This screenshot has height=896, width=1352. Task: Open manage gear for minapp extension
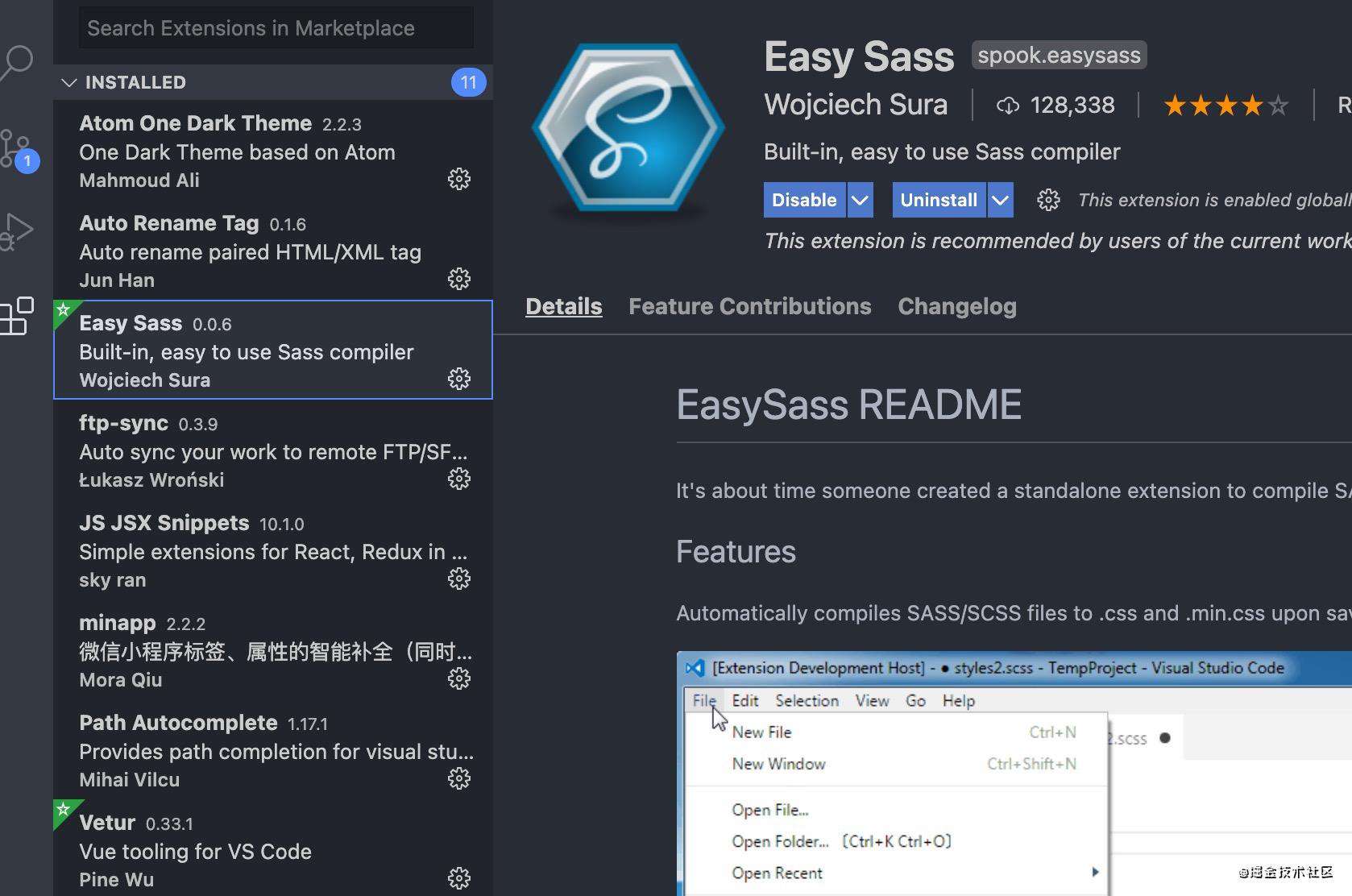coord(459,678)
